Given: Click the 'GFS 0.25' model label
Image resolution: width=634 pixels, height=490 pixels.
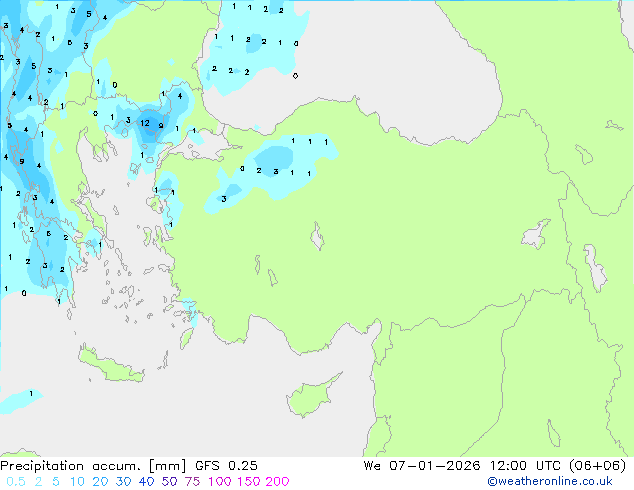Looking at the screenshot, I should [x=226, y=466].
